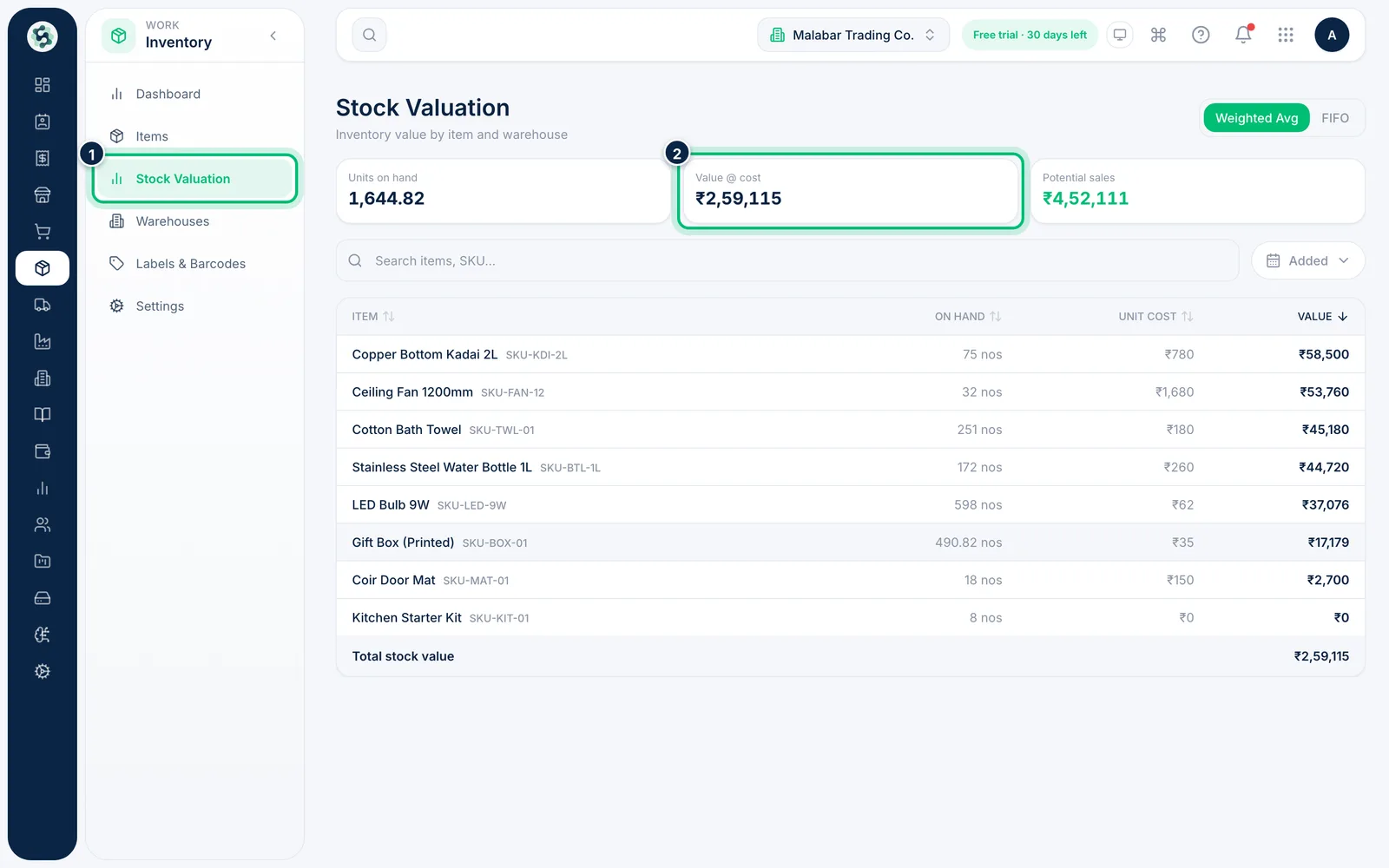Open the wallet icon in the rail
The height and width of the screenshot is (868, 1389).
pyautogui.click(x=42, y=451)
